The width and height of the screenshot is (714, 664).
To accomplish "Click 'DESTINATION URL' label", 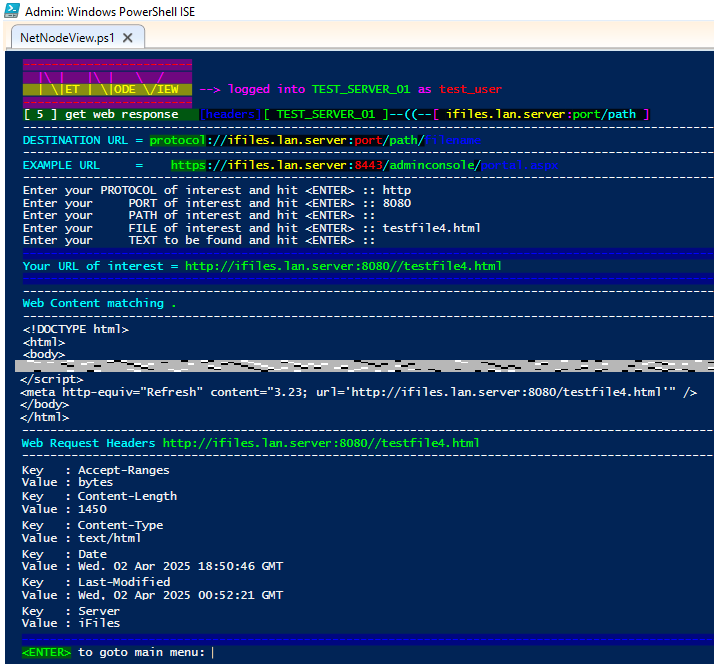I will (x=76, y=140).
